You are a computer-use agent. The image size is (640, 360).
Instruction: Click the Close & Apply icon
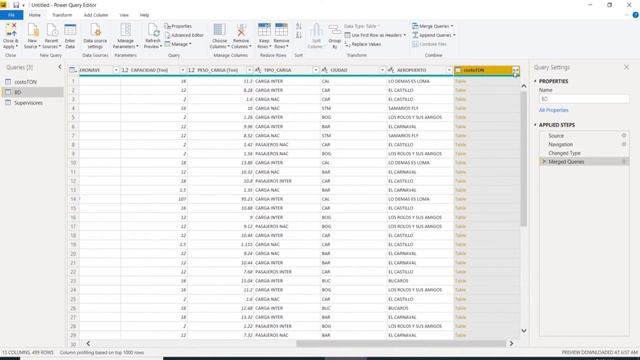click(11, 30)
